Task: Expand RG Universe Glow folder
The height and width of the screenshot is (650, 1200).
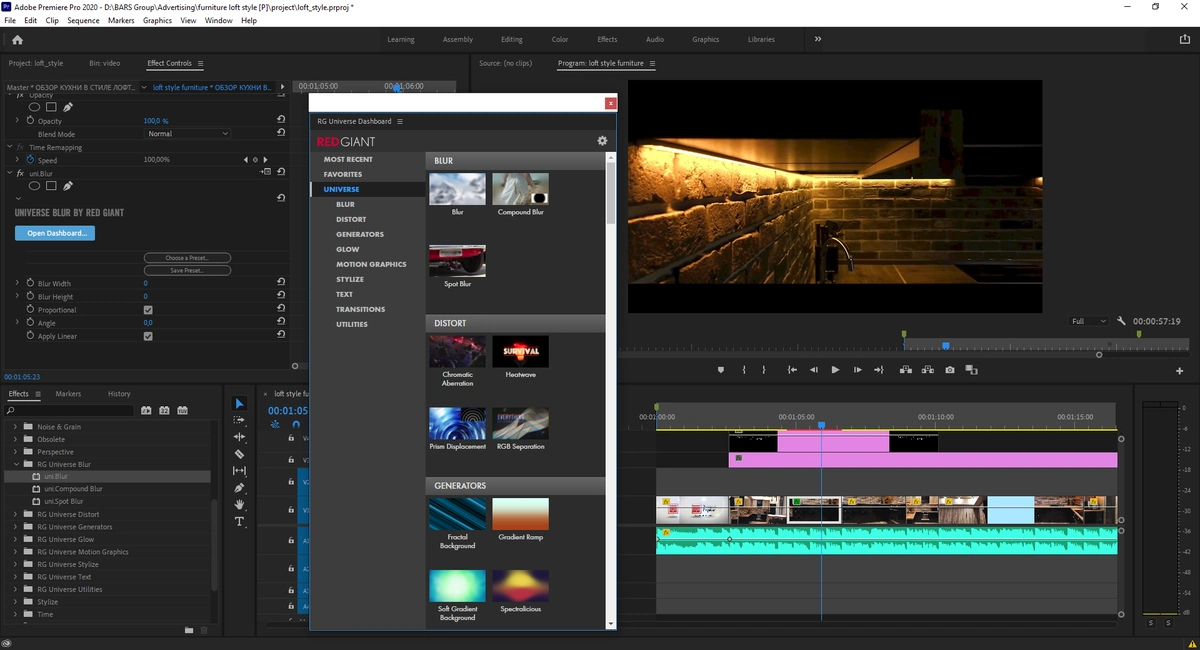Action: pos(16,539)
